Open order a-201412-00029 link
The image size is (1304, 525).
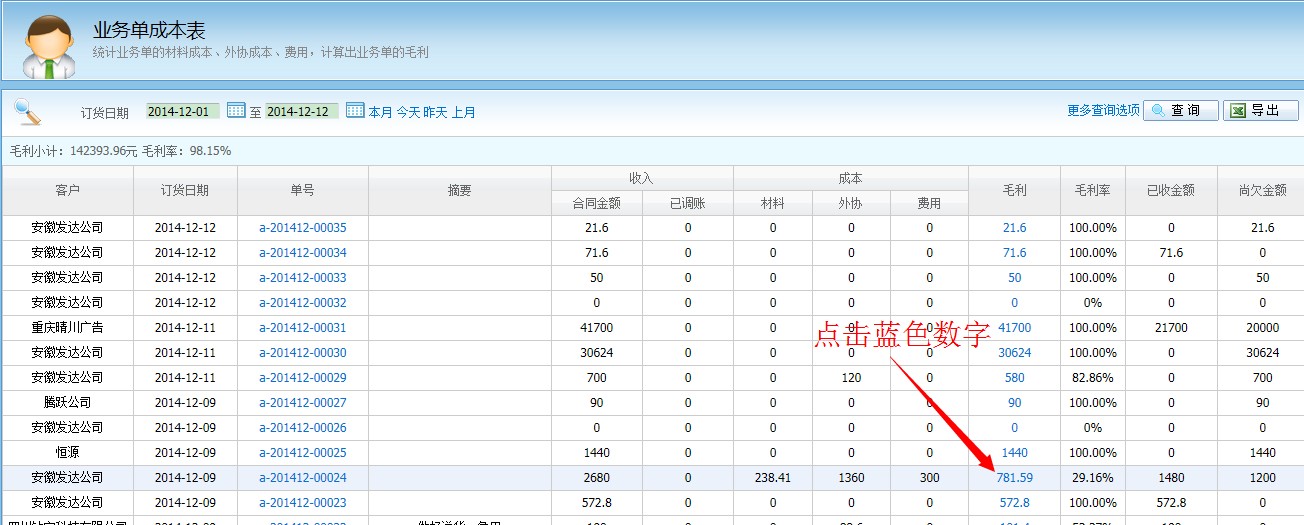click(x=302, y=378)
